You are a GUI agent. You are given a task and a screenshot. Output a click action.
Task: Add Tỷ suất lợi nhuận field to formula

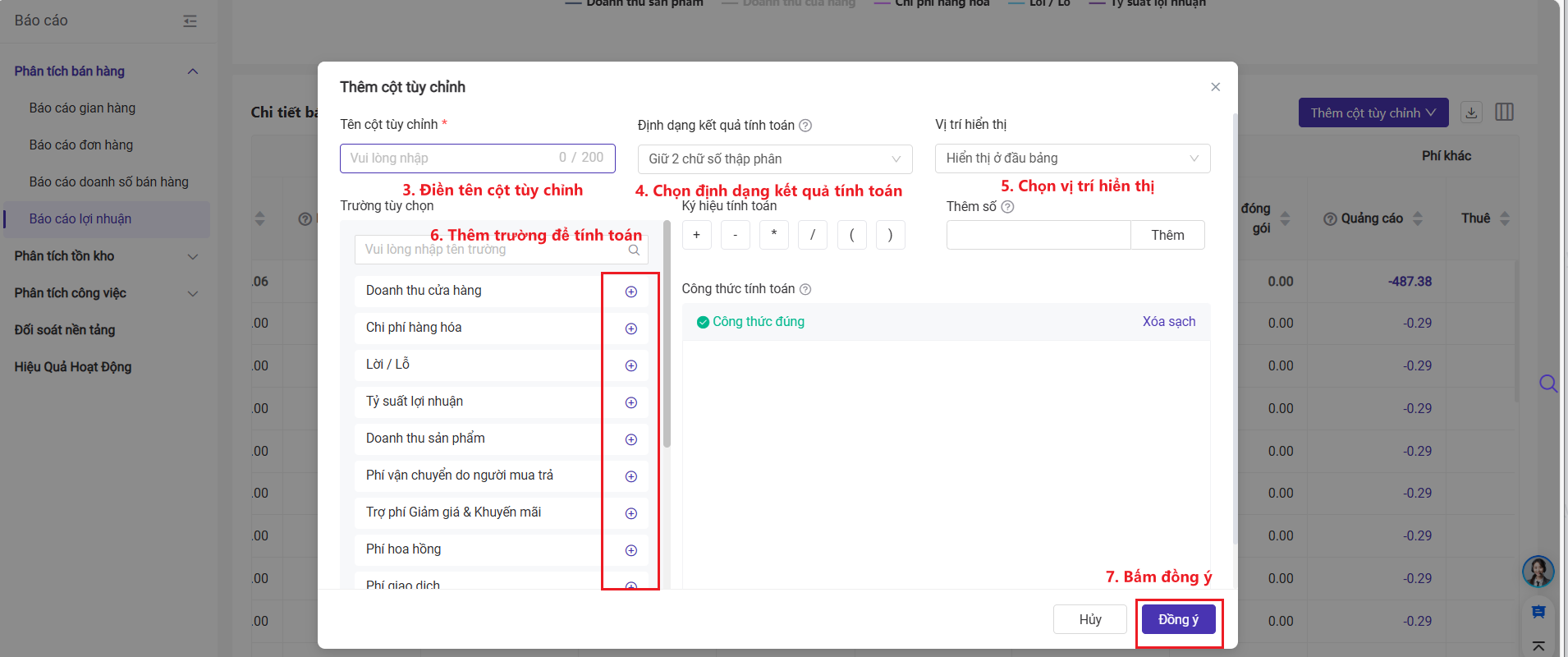(630, 402)
